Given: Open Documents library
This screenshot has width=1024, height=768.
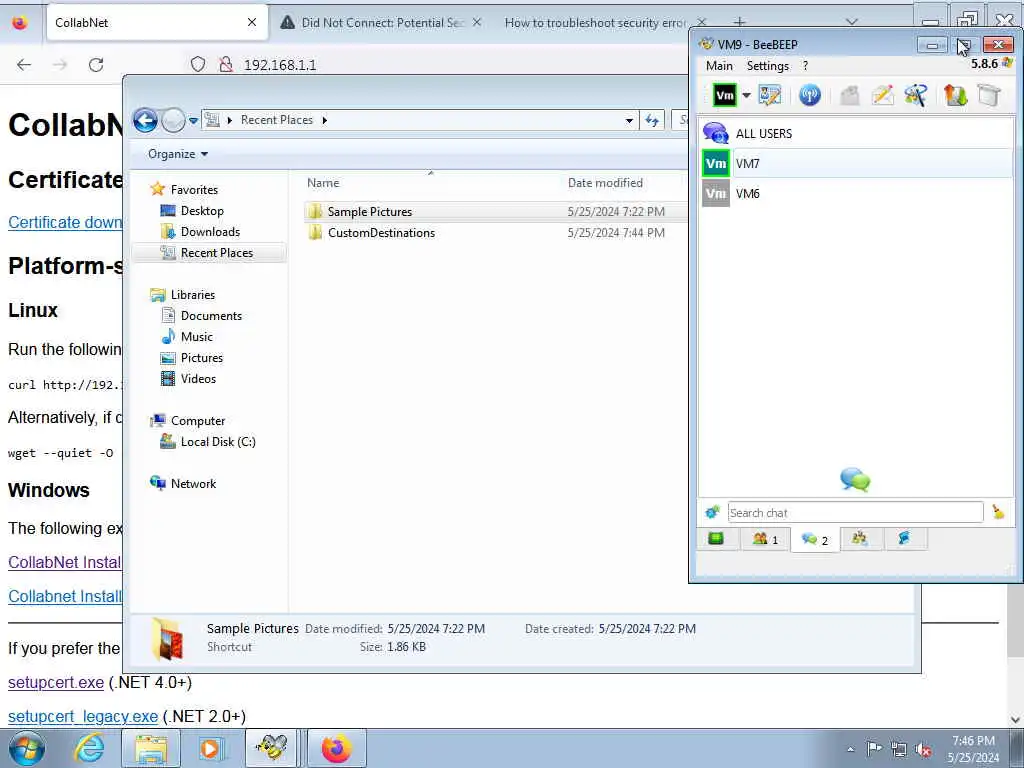Looking at the screenshot, I should (211, 315).
